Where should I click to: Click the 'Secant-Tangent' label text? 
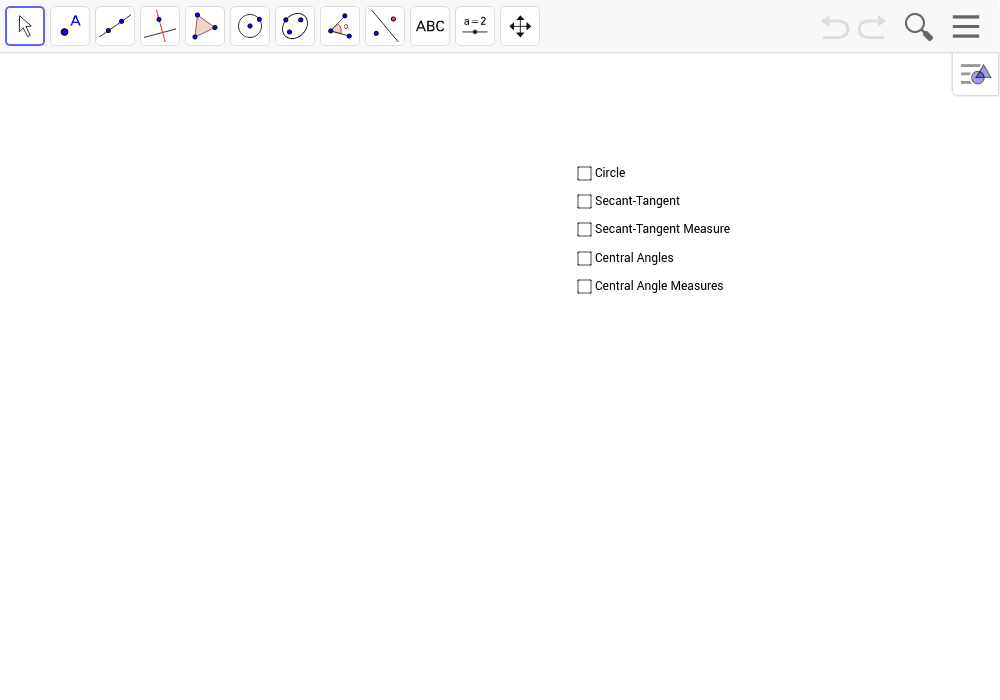pos(637,201)
